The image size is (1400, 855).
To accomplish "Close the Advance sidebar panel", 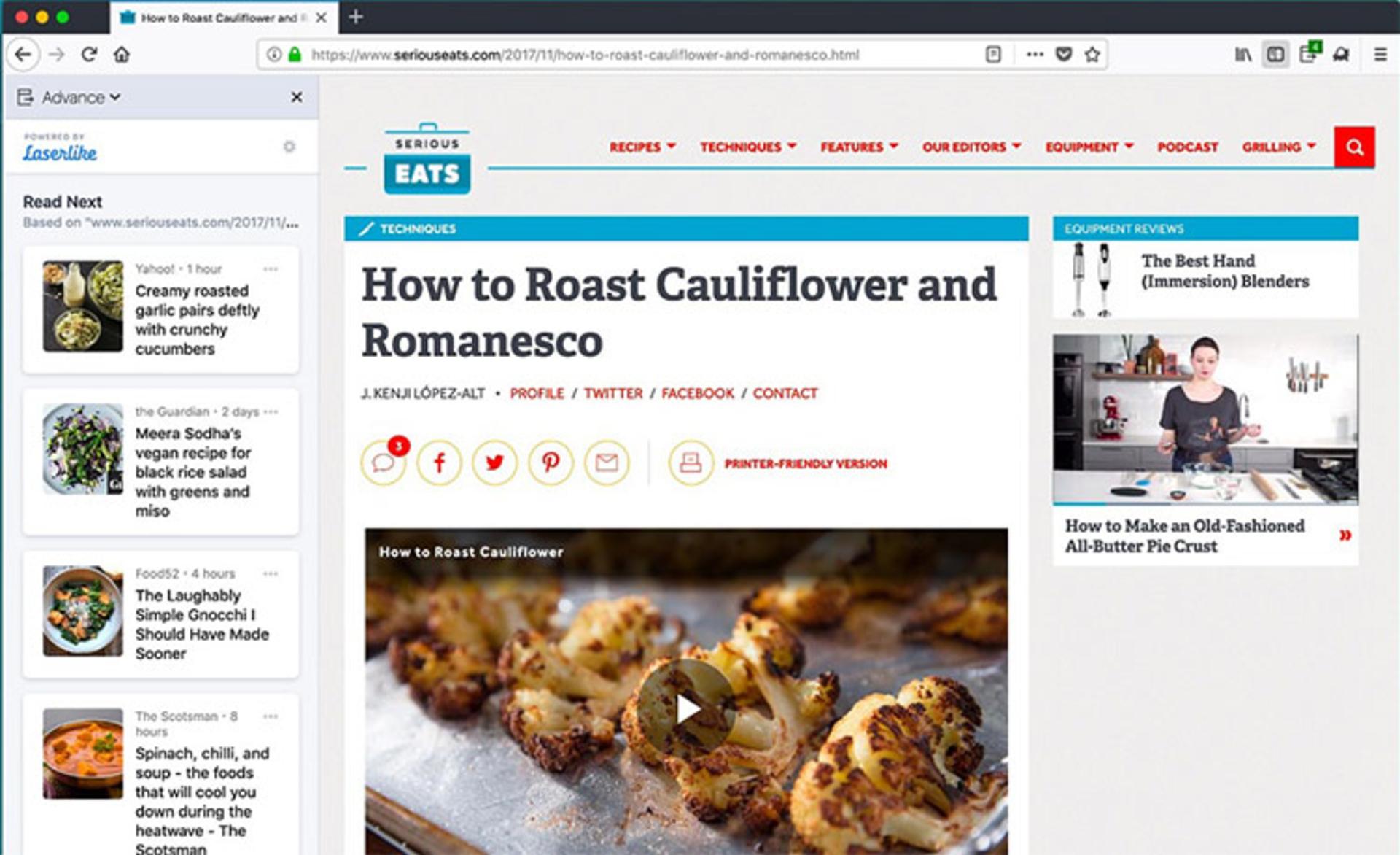I will pos(297,97).
